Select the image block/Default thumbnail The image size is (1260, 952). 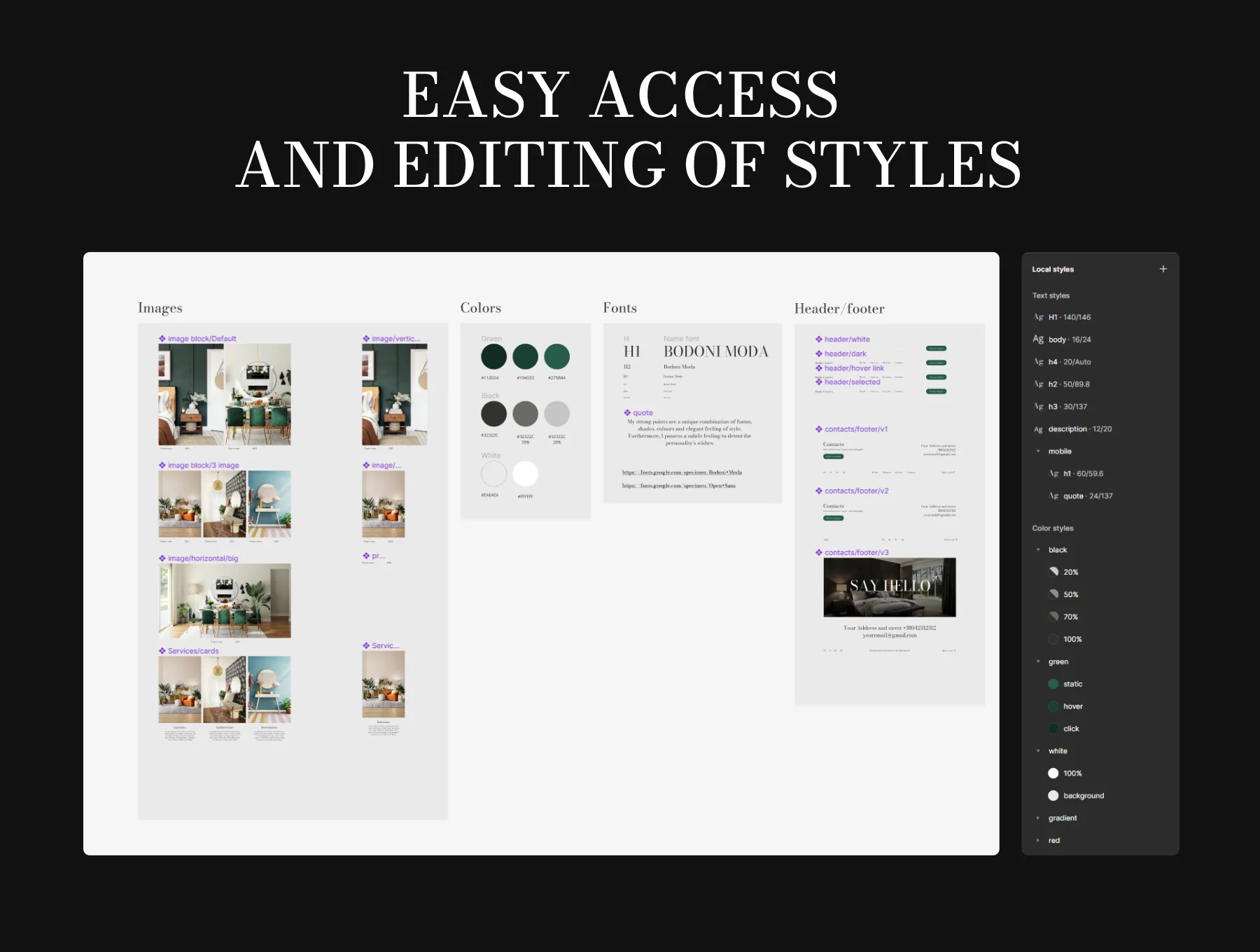click(225, 395)
